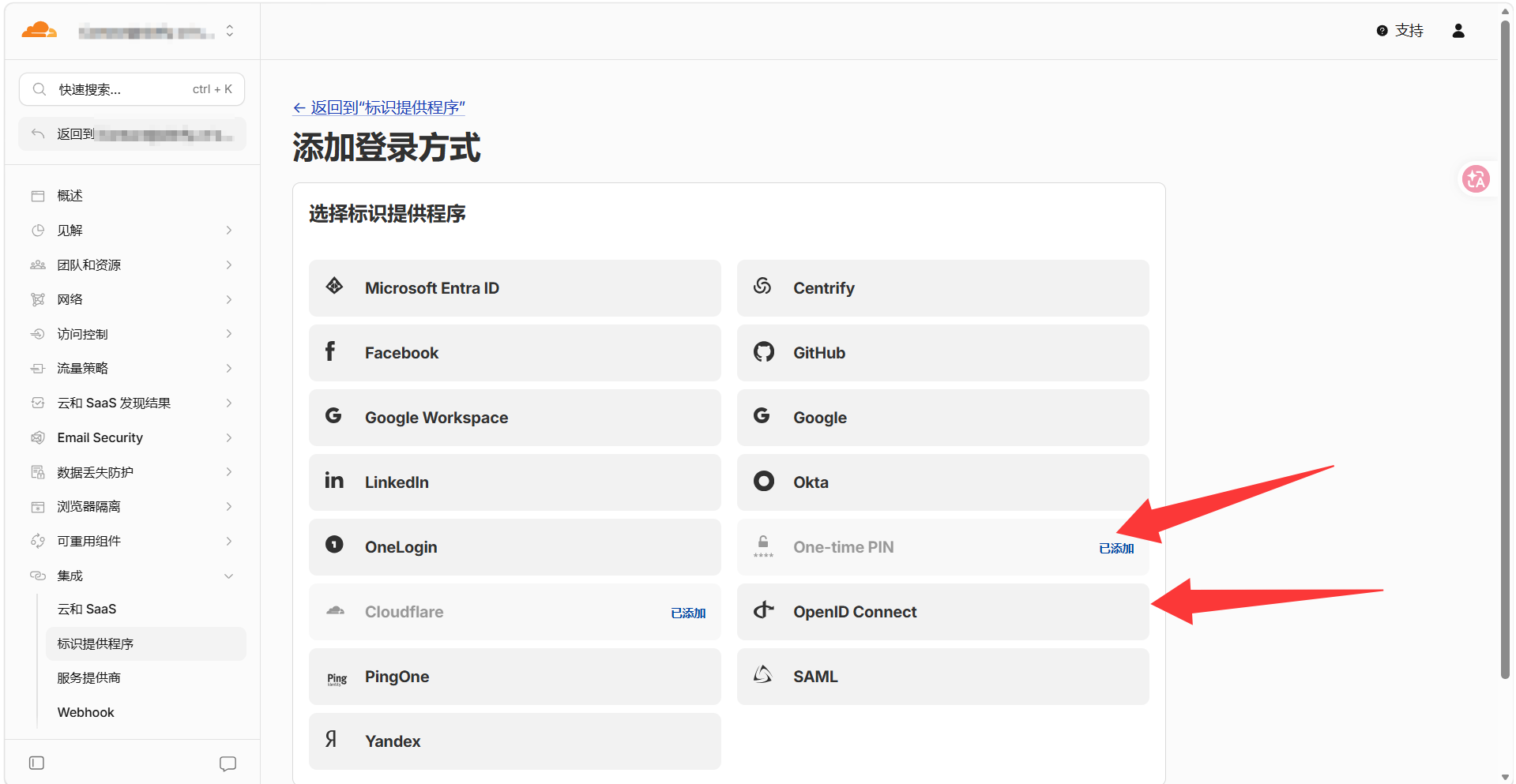
Task: Click the 数据丢失防护 icon
Action: 38,472
